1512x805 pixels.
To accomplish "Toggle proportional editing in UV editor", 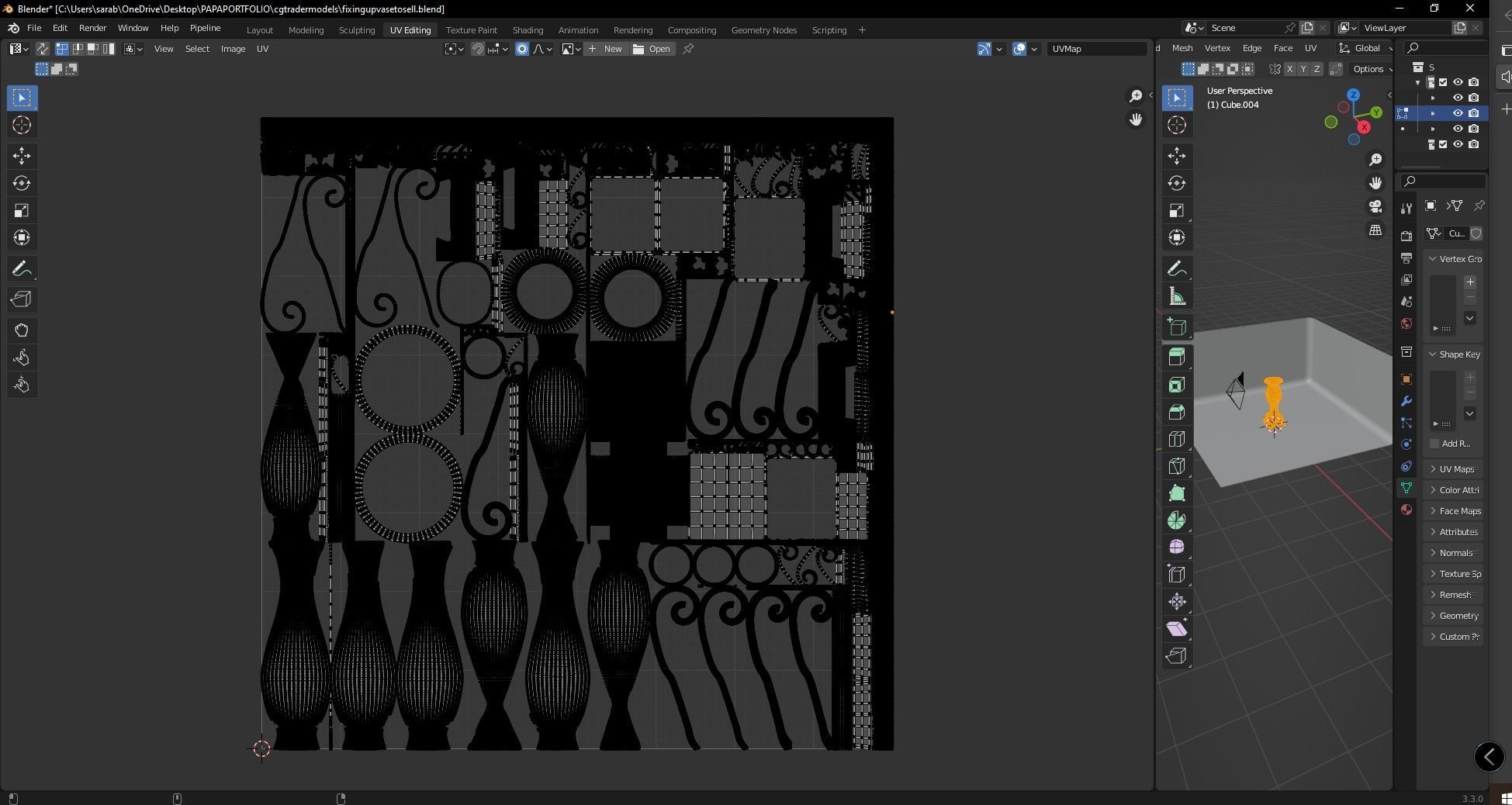I will 522,49.
